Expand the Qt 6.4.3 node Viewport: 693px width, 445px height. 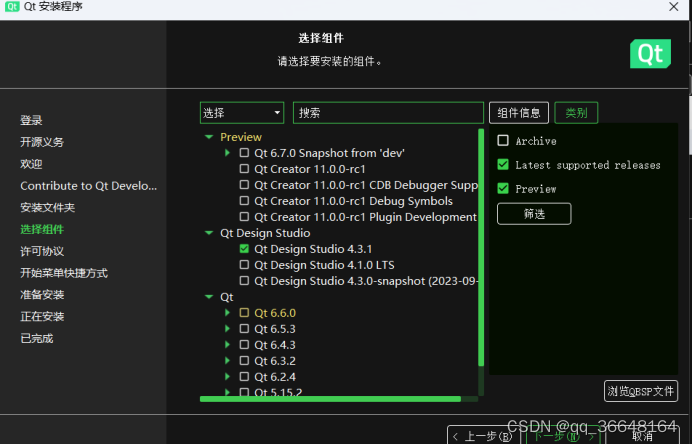(227, 345)
